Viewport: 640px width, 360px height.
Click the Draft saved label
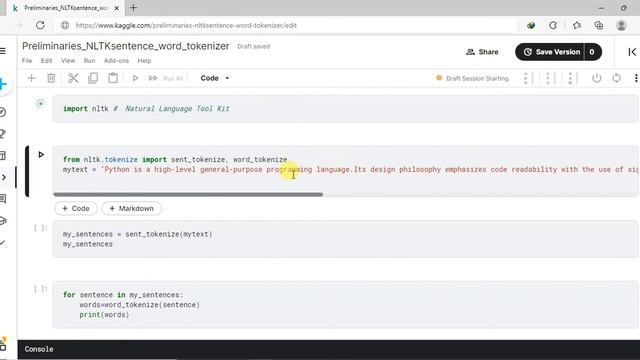point(253,47)
